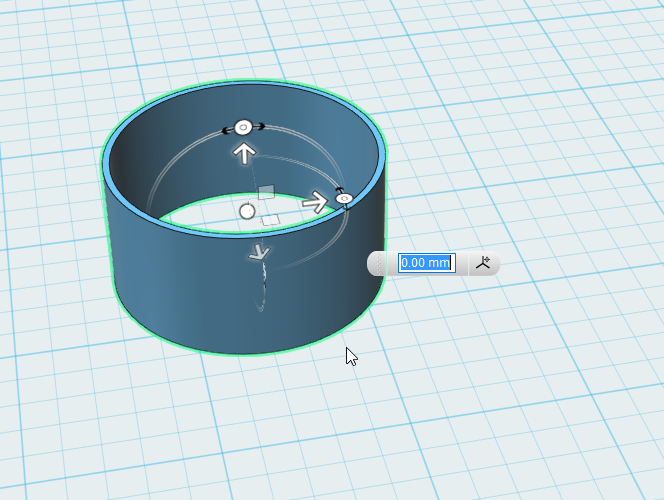
Task: Click the white center free-move circle
Action: coord(247,211)
